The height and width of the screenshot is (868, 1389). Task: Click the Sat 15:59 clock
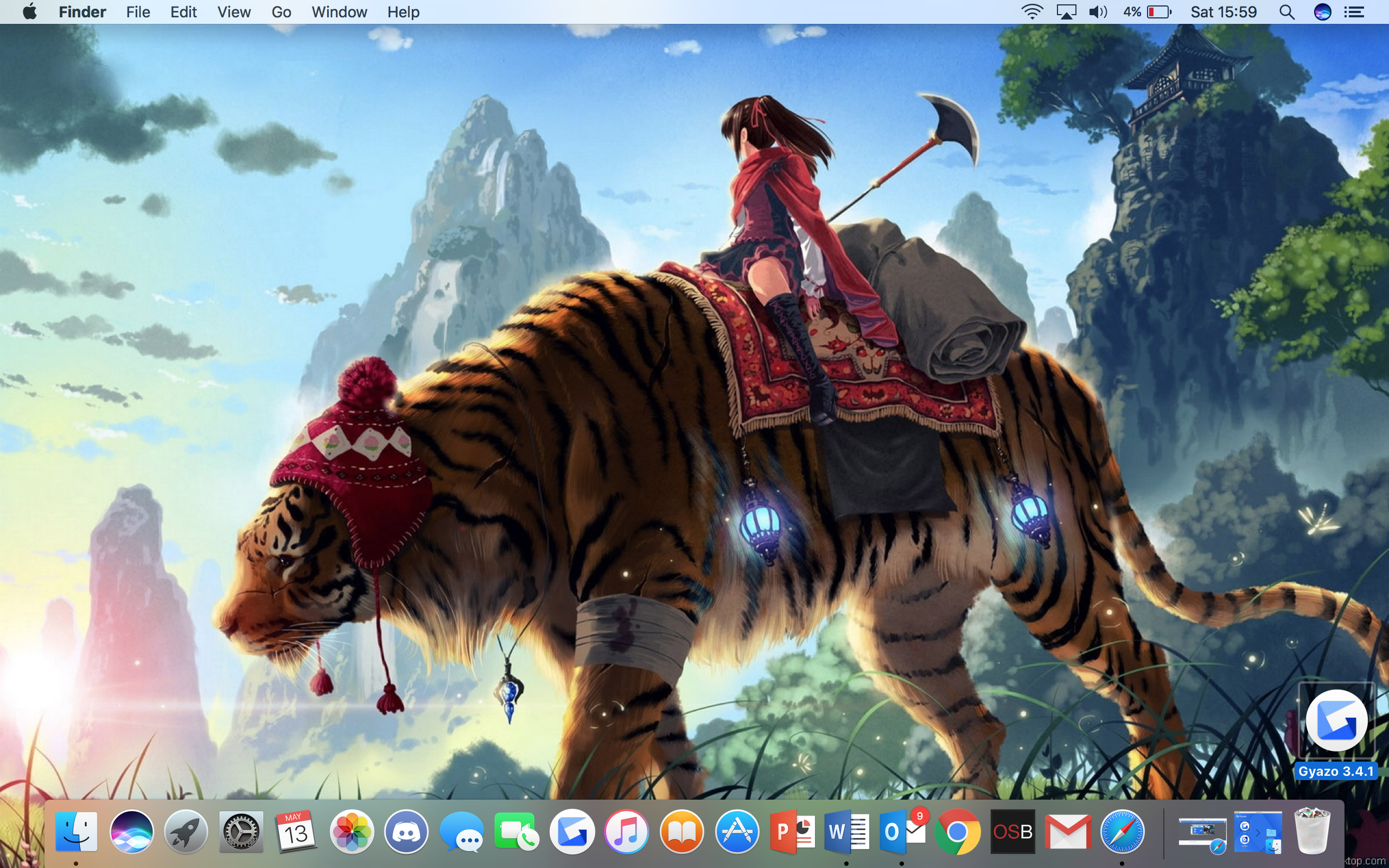pos(1223,12)
